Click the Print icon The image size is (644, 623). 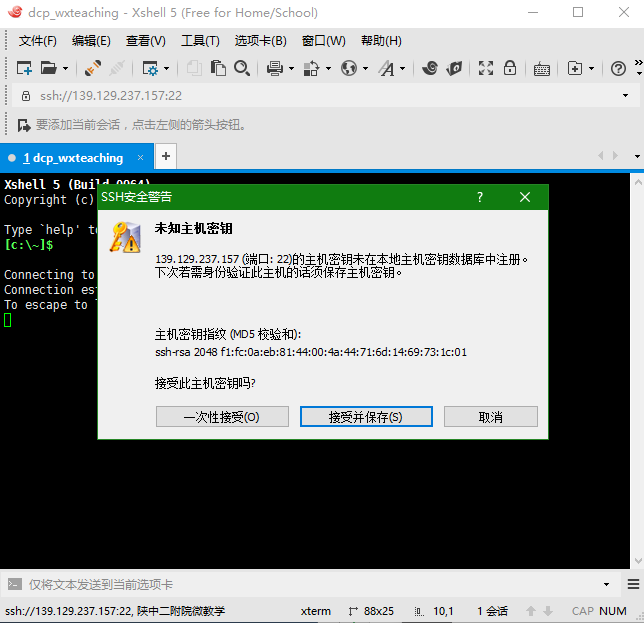pyautogui.click(x=274, y=68)
